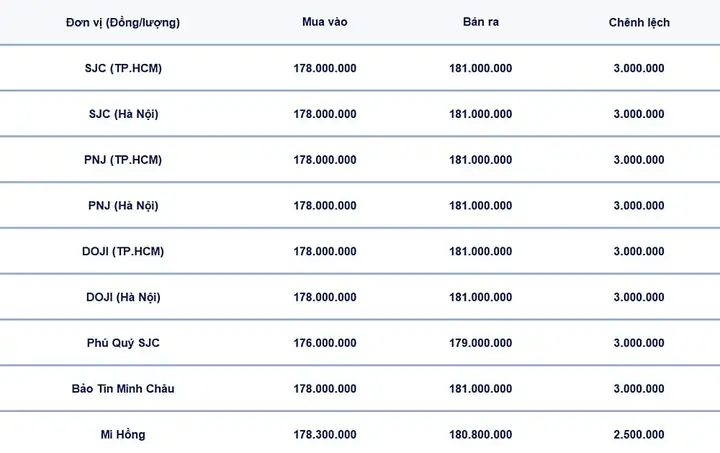The width and height of the screenshot is (720, 453).
Task: Click the 'SJC (TP.HCM)' row label
Action: [123, 68]
